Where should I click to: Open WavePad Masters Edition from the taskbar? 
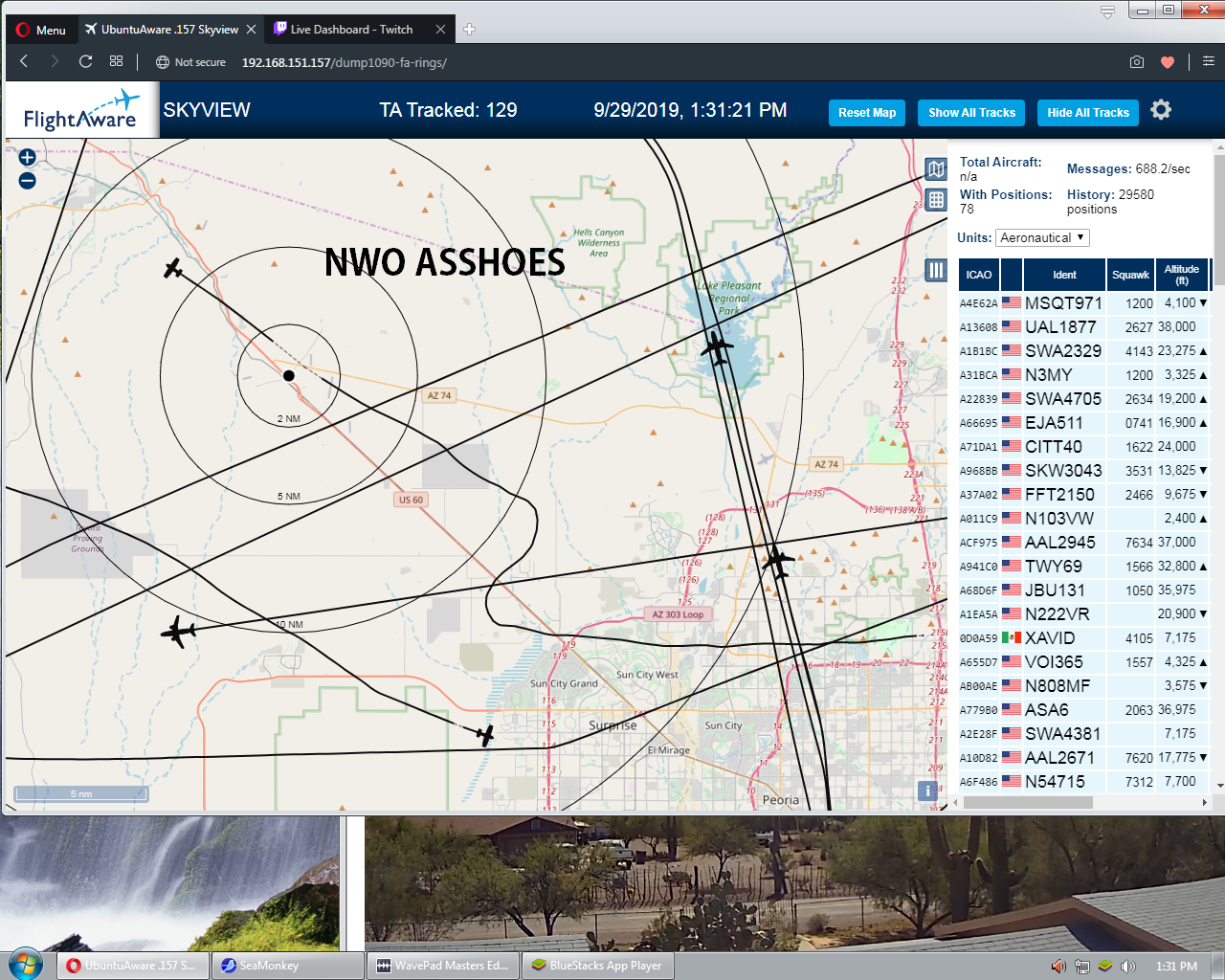(442, 966)
